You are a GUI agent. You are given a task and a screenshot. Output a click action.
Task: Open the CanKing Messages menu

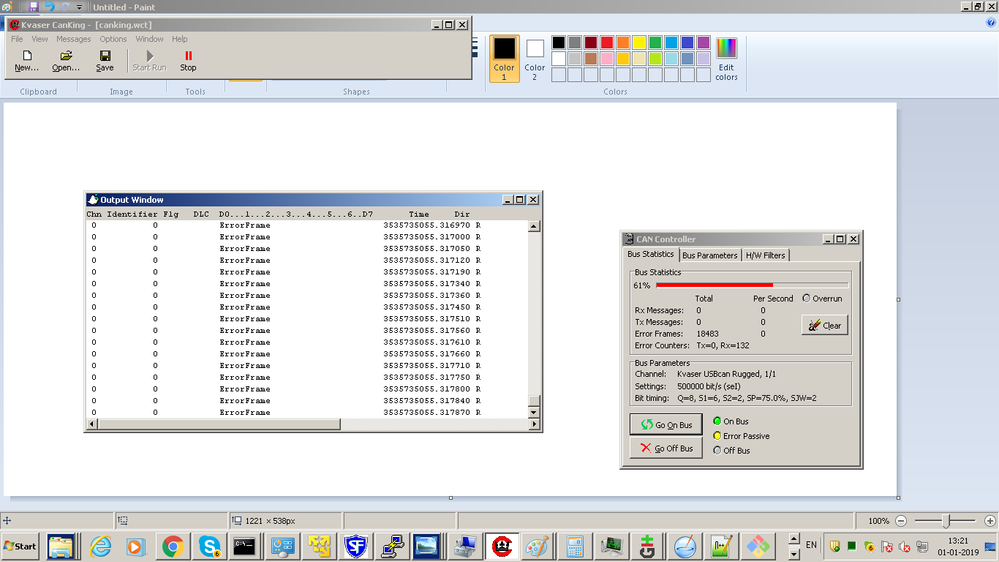coord(73,39)
